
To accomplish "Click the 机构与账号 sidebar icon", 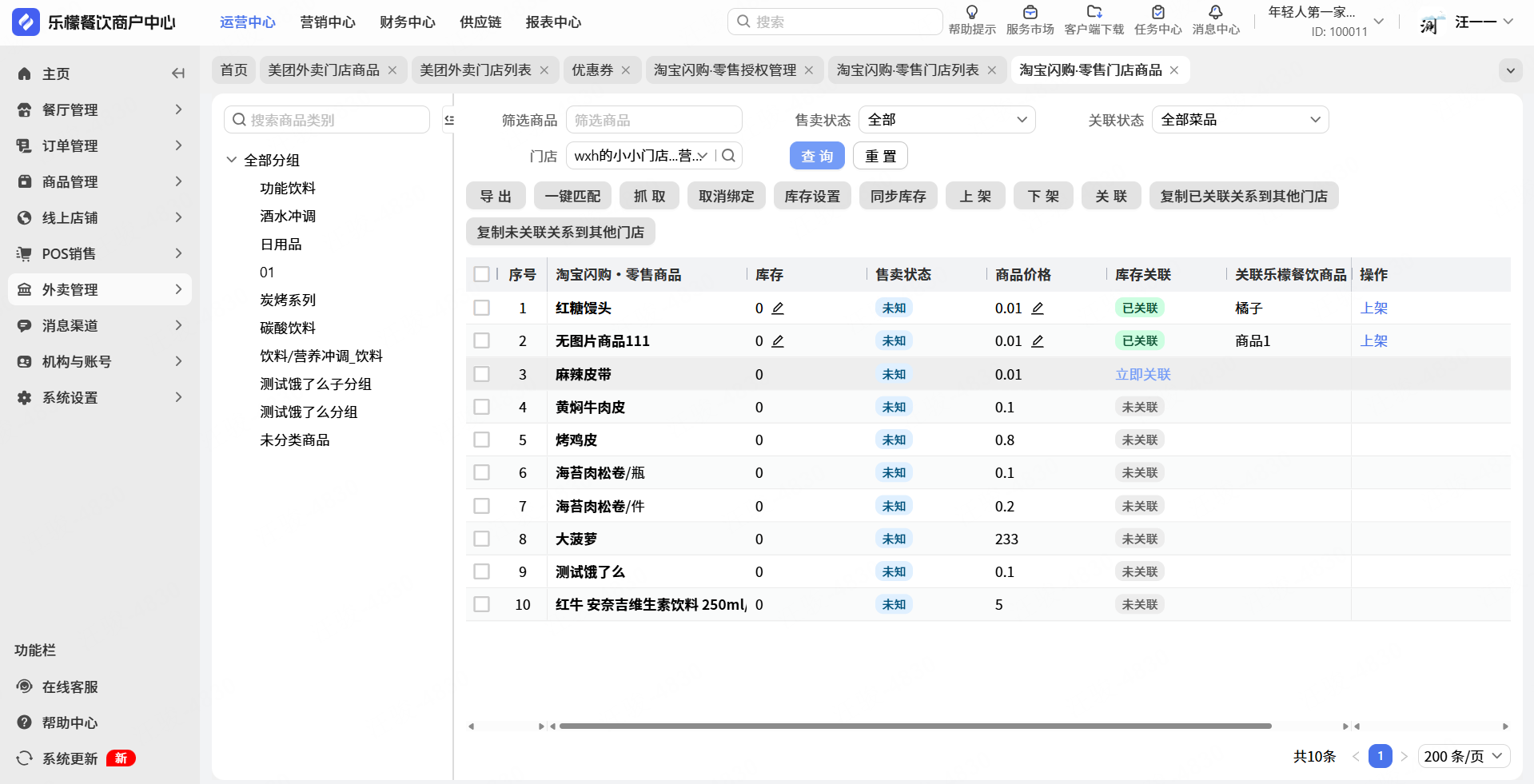I will click(25, 361).
